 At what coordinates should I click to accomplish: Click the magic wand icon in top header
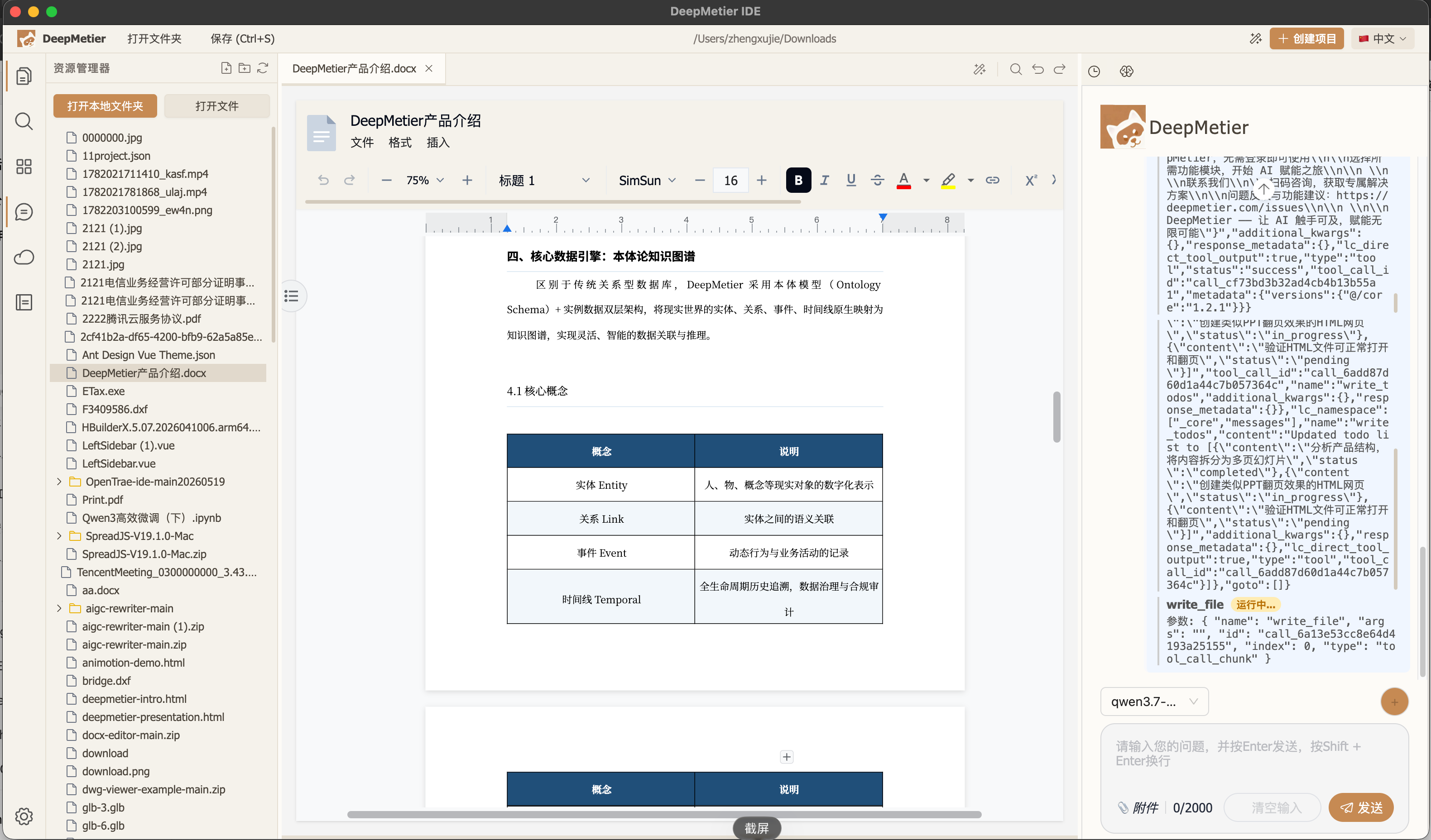tap(1256, 38)
